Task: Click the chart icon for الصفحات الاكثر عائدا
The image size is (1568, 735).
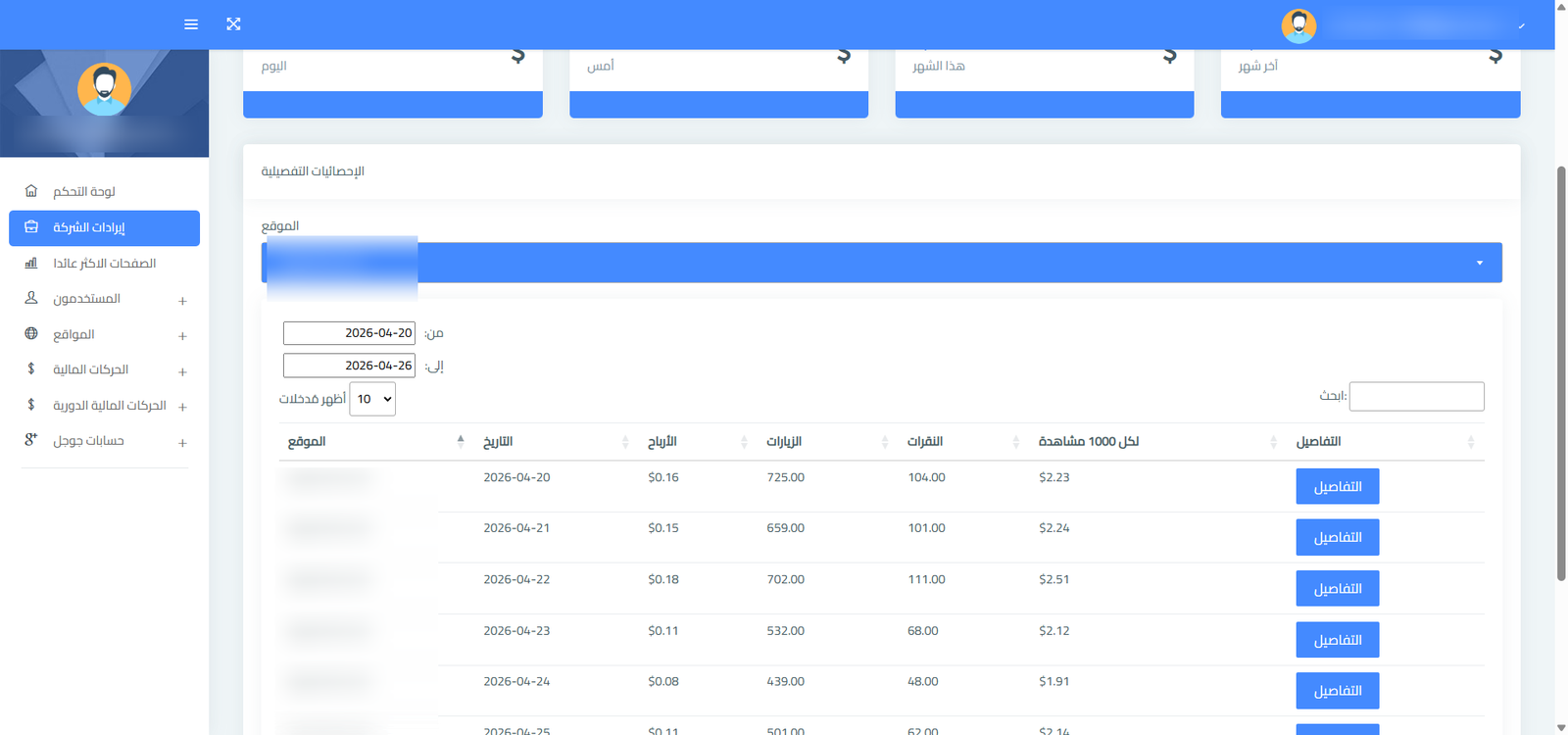Action: [31, 263]
